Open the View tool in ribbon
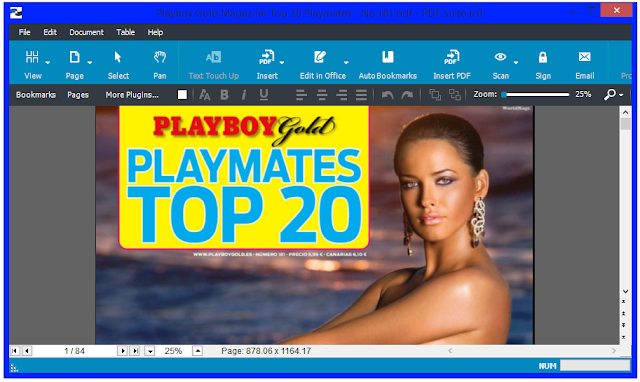The height and width of the screenshot is (382, 640). pos(32,64)
